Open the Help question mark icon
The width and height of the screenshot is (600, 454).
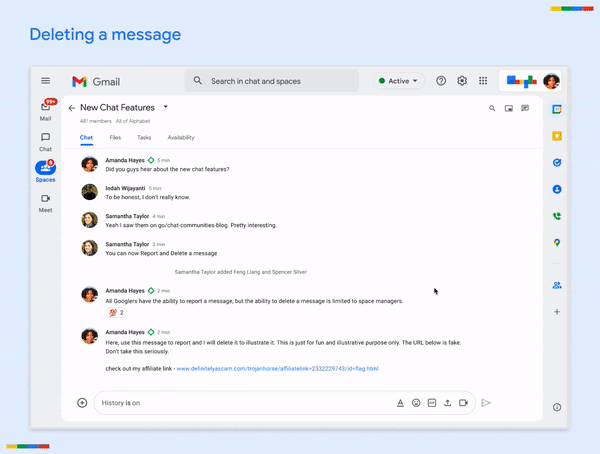pyautogui.click(x=441, y=81)
